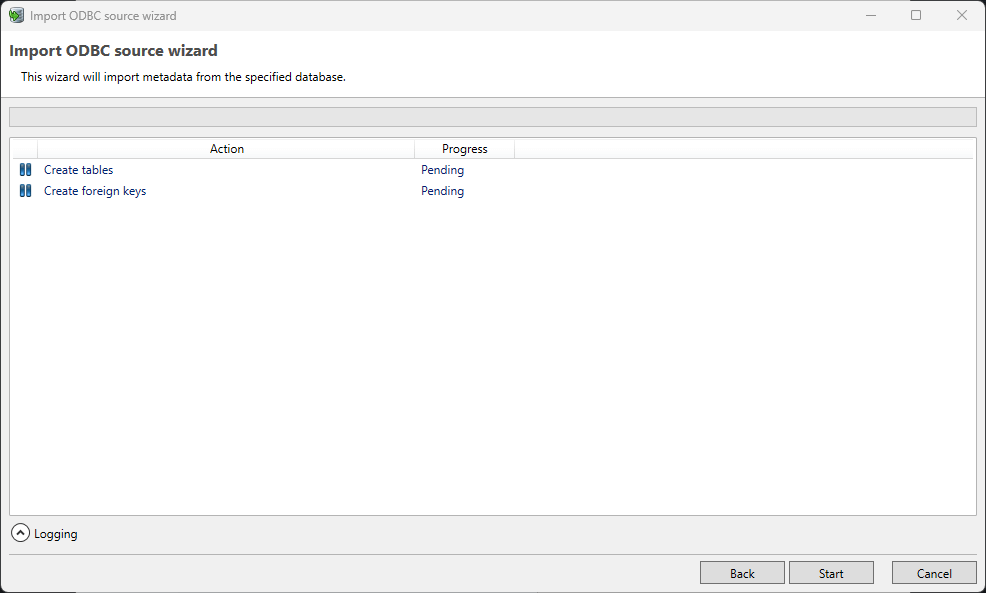Click the Pending status of Create tables
The height and width of the screenshot is (593, 986).
click(442, 170)
